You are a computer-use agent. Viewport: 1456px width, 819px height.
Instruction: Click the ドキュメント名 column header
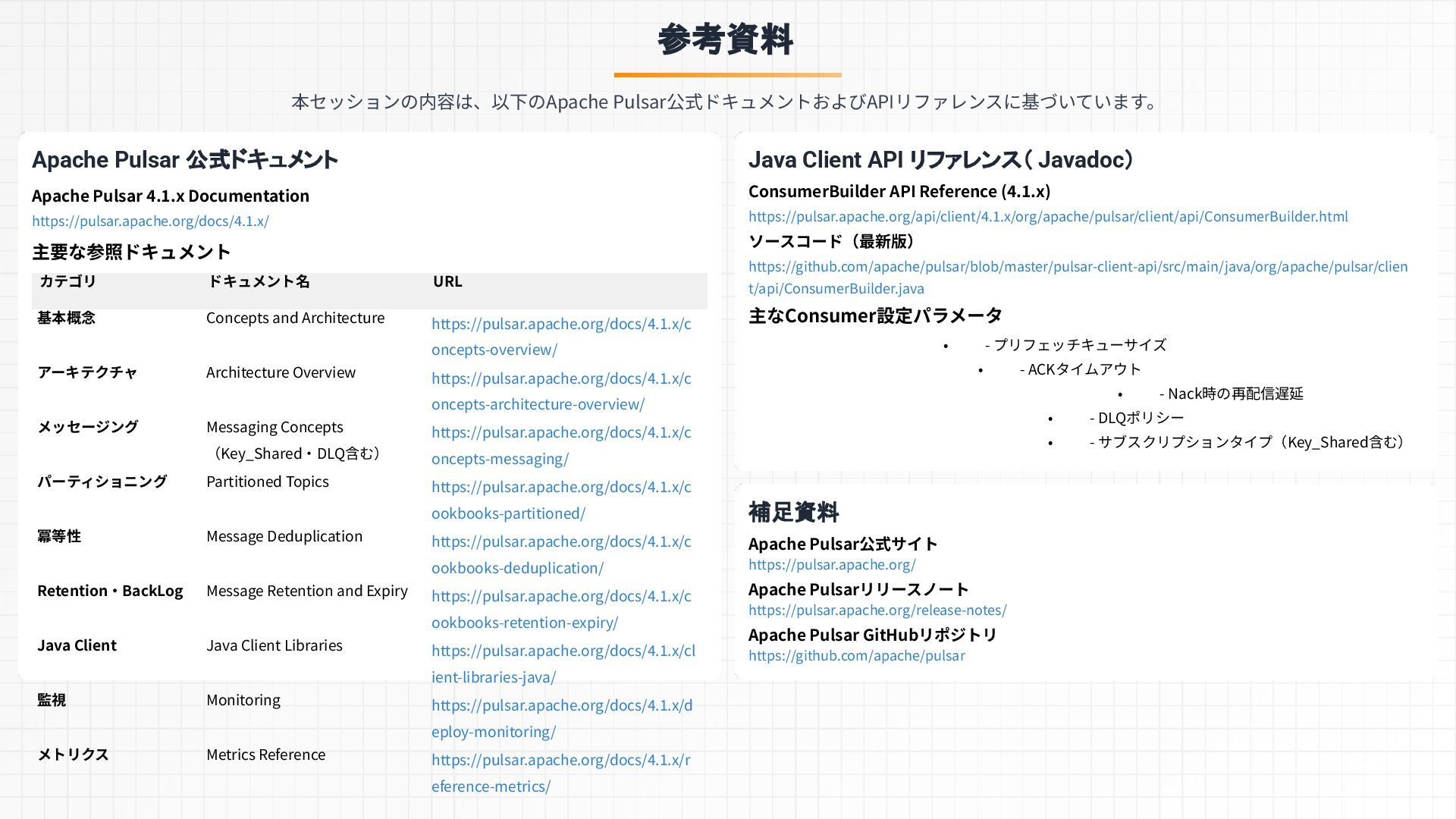259,281
